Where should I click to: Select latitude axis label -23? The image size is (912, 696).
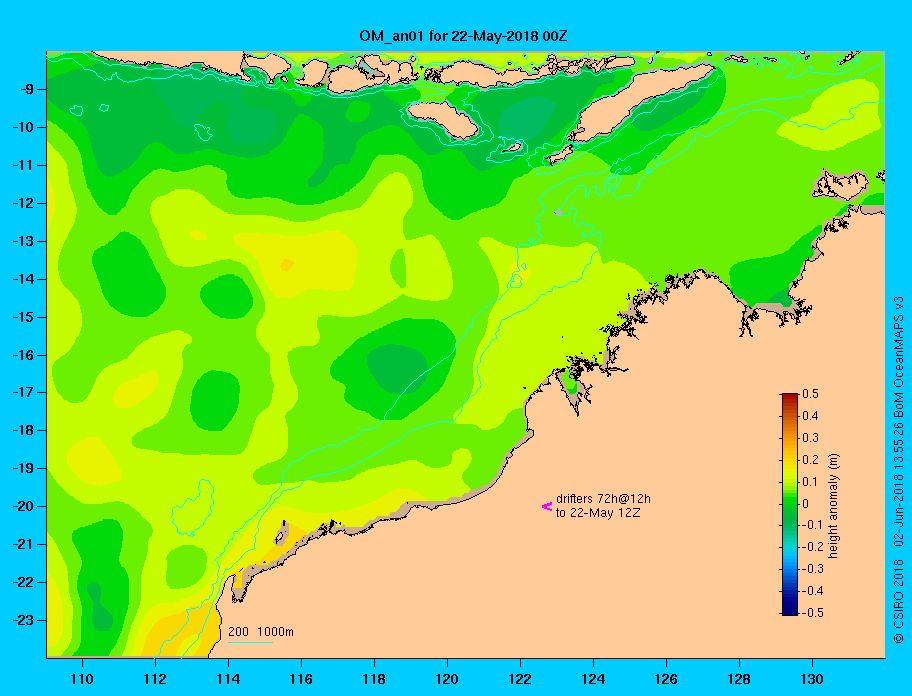click(22, 620)
